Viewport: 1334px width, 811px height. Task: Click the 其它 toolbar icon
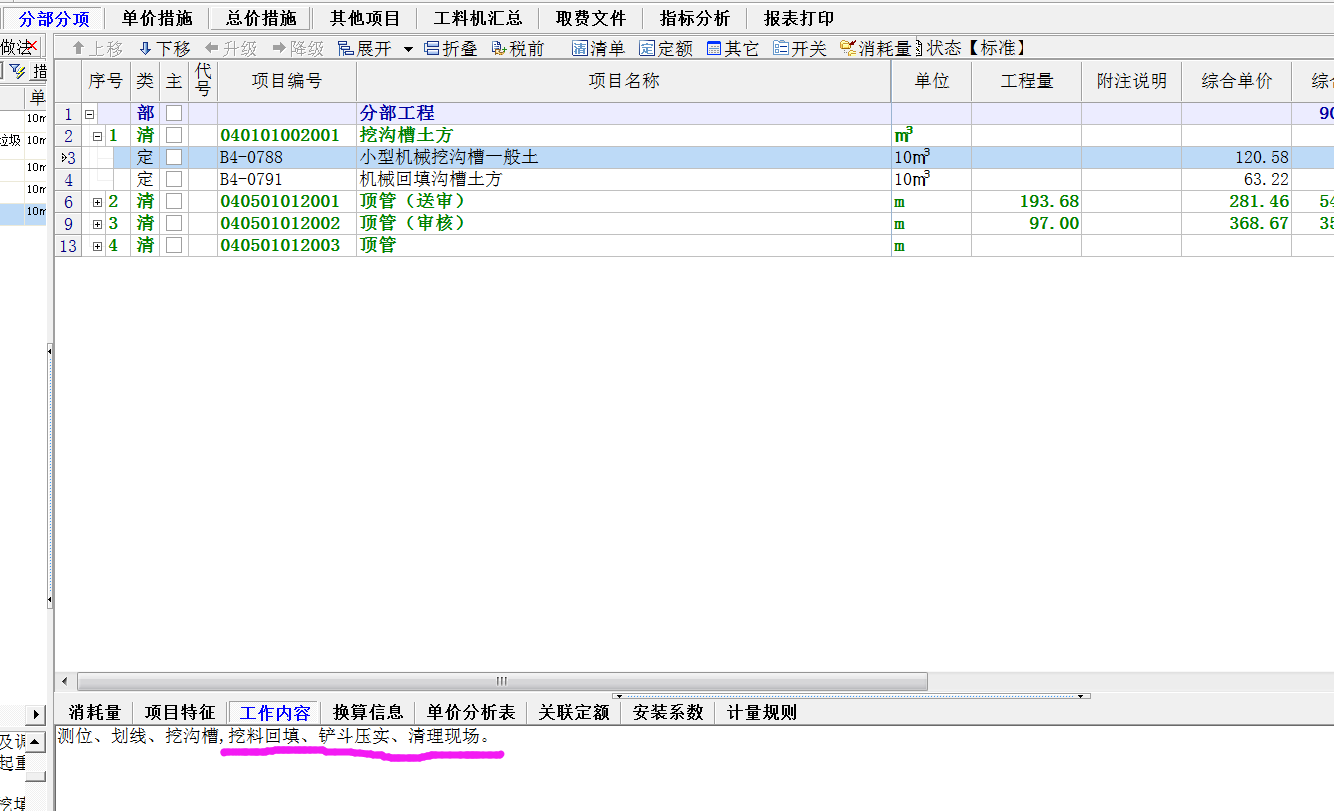(733, 48)
